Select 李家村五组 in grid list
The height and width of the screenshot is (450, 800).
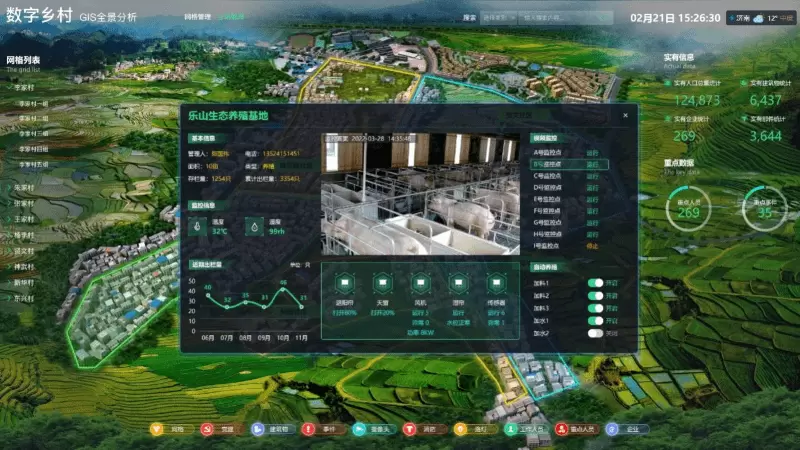[33, 165]
